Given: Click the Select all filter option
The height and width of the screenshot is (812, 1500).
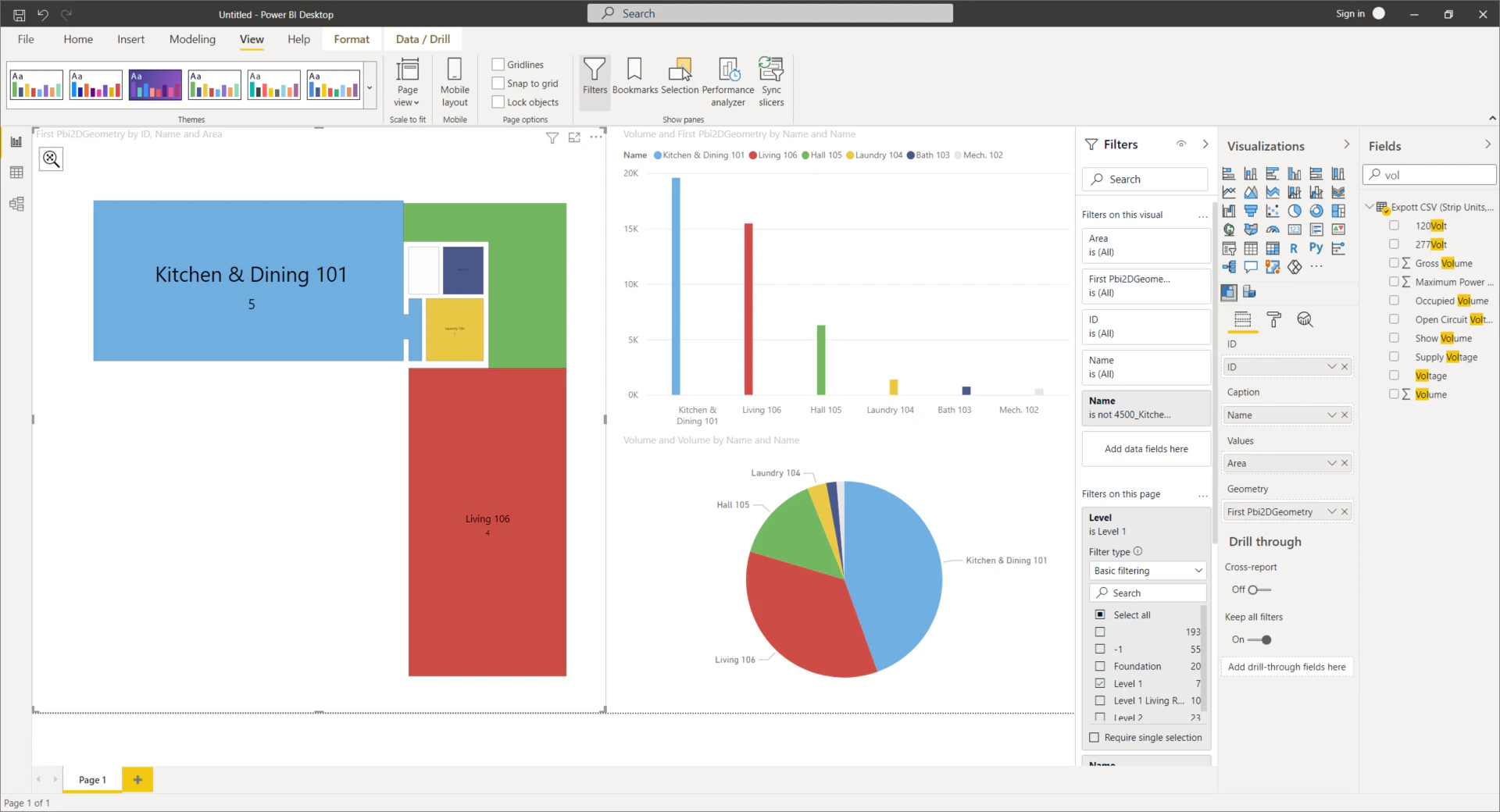Looking at the screenshot, I should [x=1100, y=614].
